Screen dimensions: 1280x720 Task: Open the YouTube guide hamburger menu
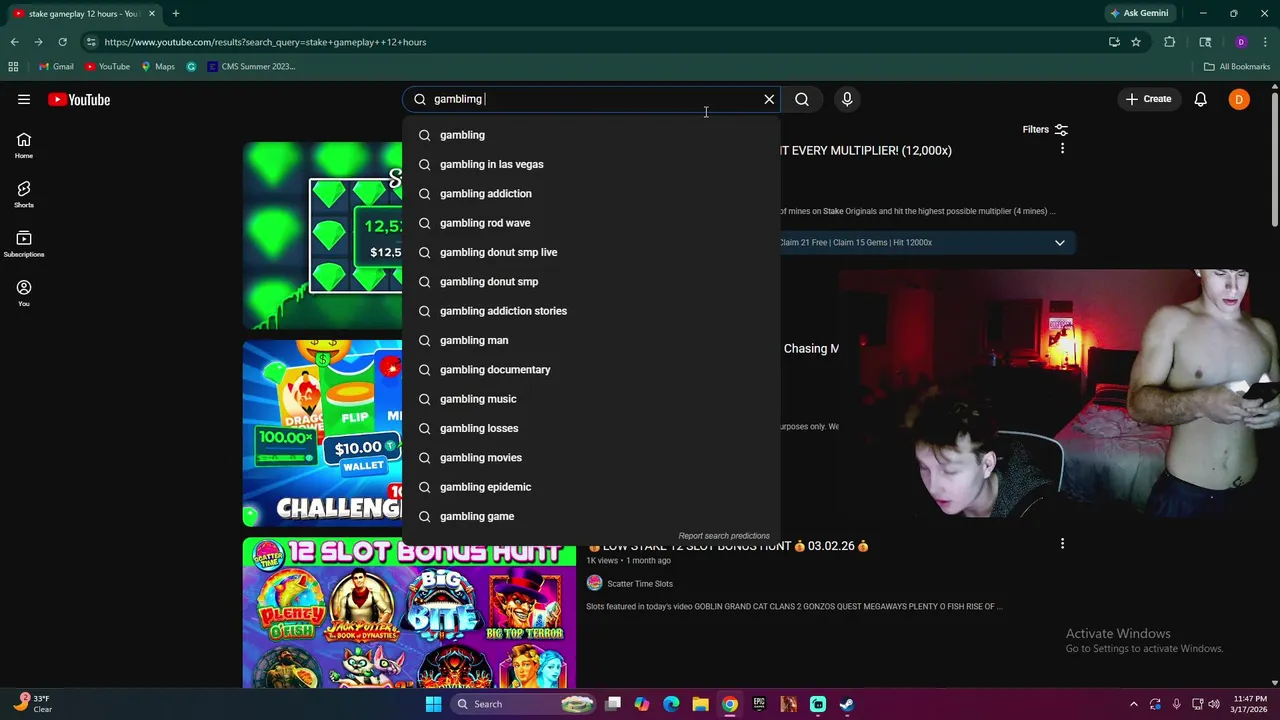point(24,99)
